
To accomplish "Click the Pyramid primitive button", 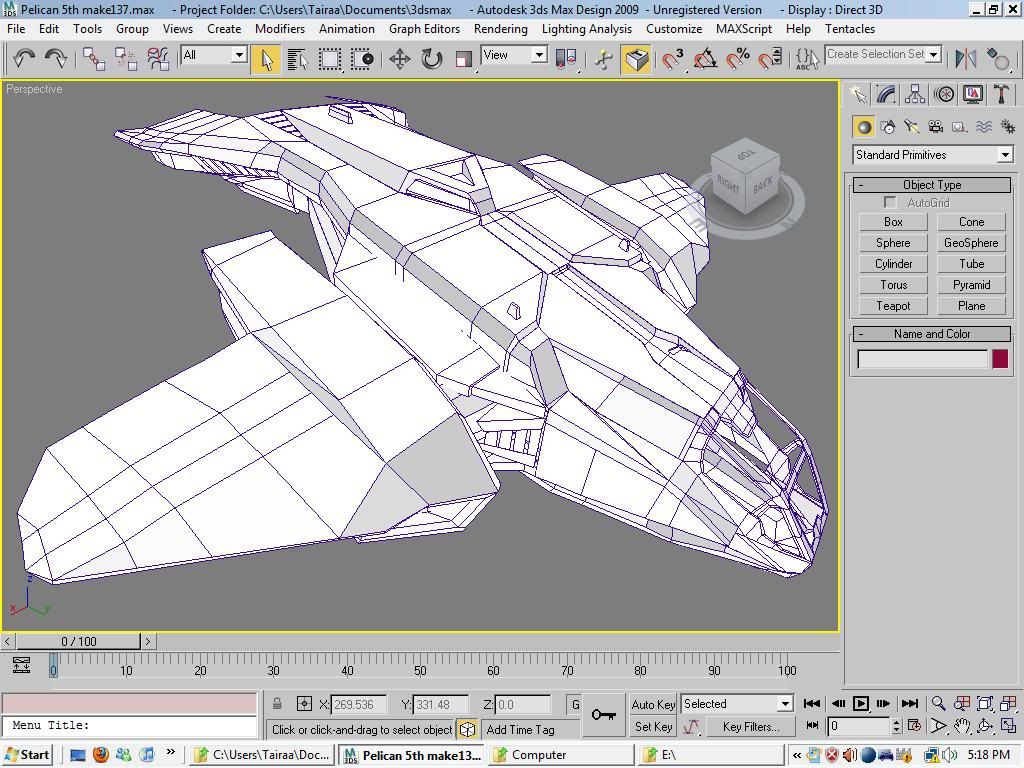I will 971,285.
